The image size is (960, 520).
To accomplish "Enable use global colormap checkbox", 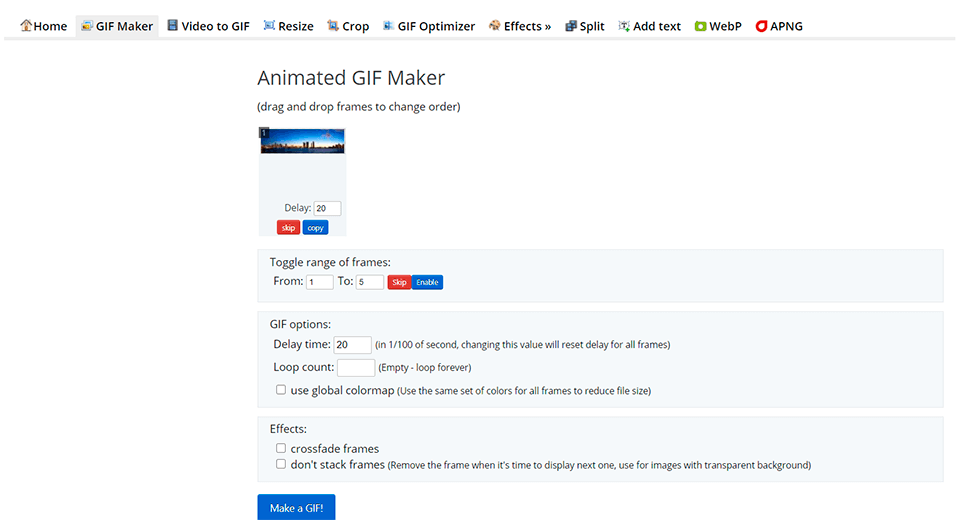I will coord(281,390).
